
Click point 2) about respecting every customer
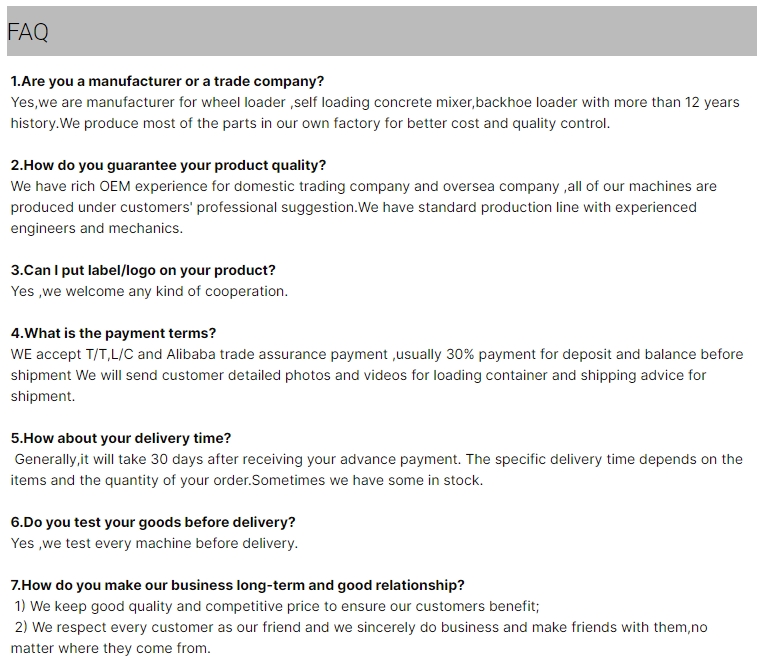(361, 627)
